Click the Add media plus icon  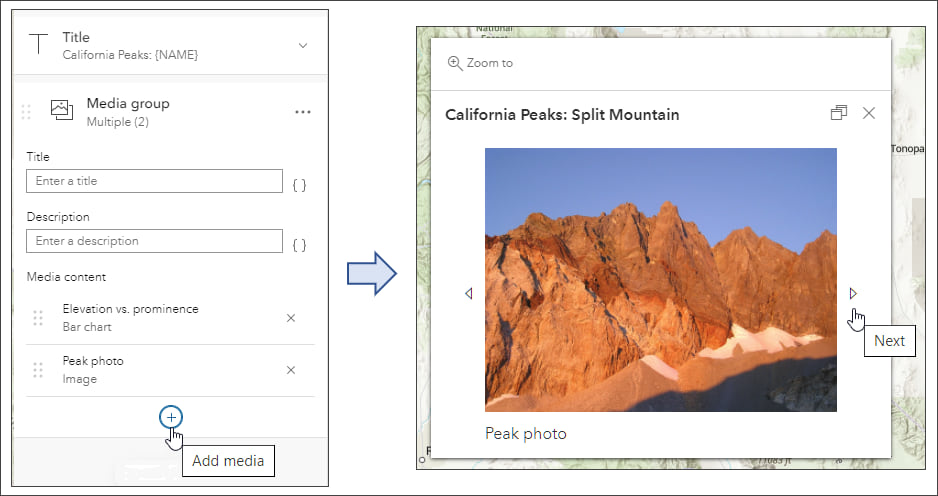[171, 417]
